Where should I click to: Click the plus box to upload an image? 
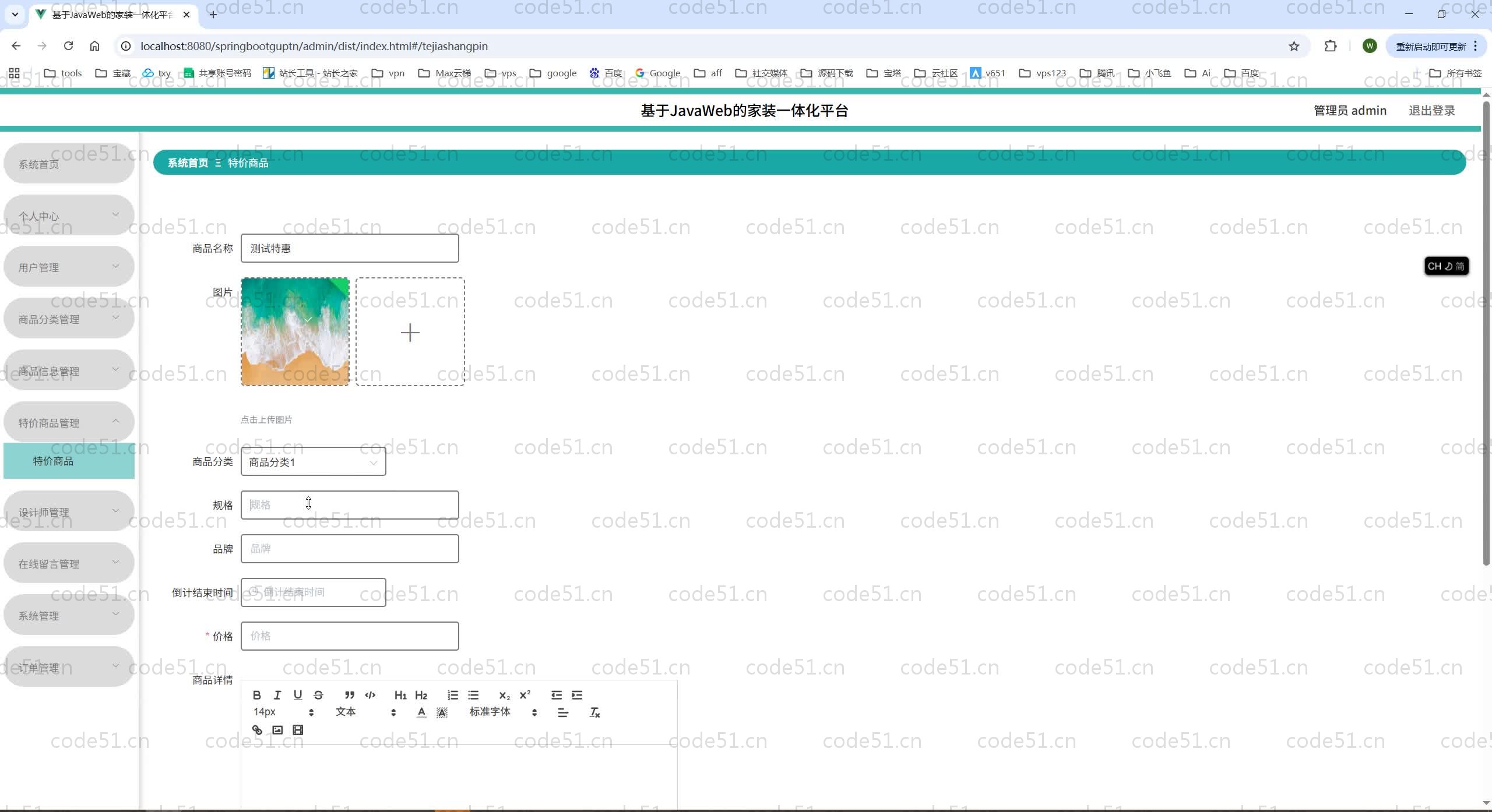tap(410, 332)
